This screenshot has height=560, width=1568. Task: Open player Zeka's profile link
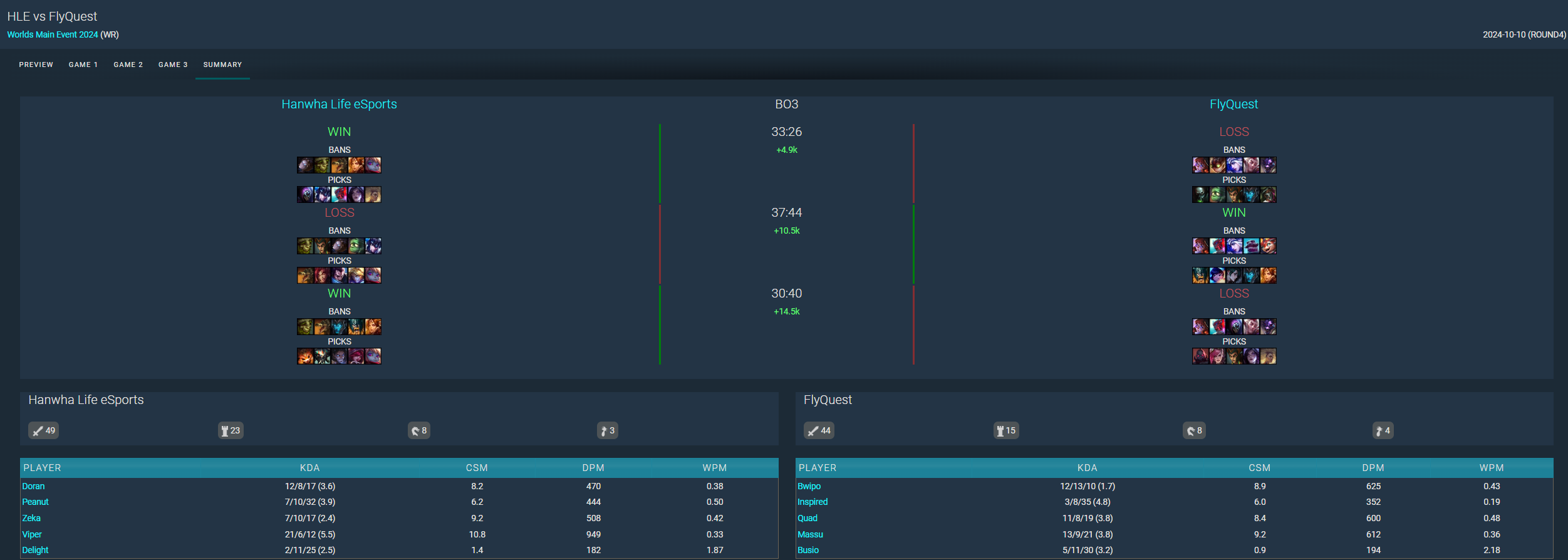(x=31, y=518)
